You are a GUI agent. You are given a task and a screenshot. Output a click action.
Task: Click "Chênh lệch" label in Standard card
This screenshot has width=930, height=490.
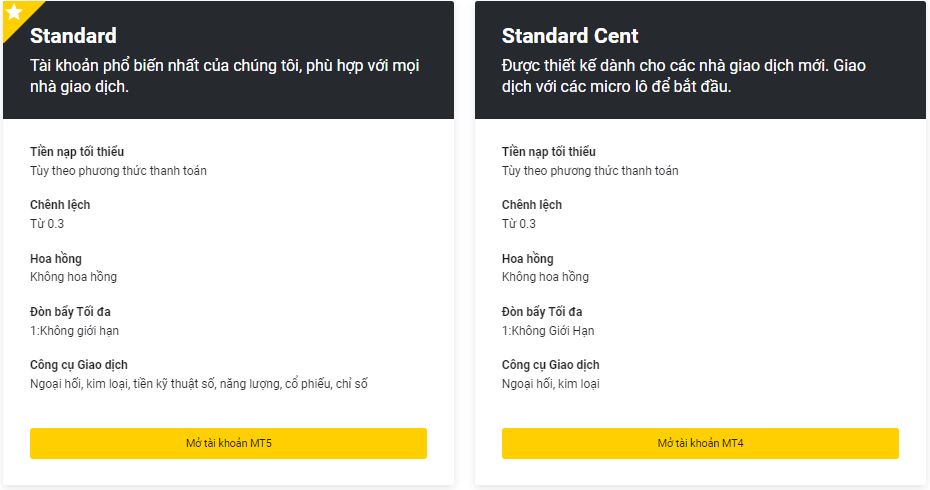[x=60, y=205]
